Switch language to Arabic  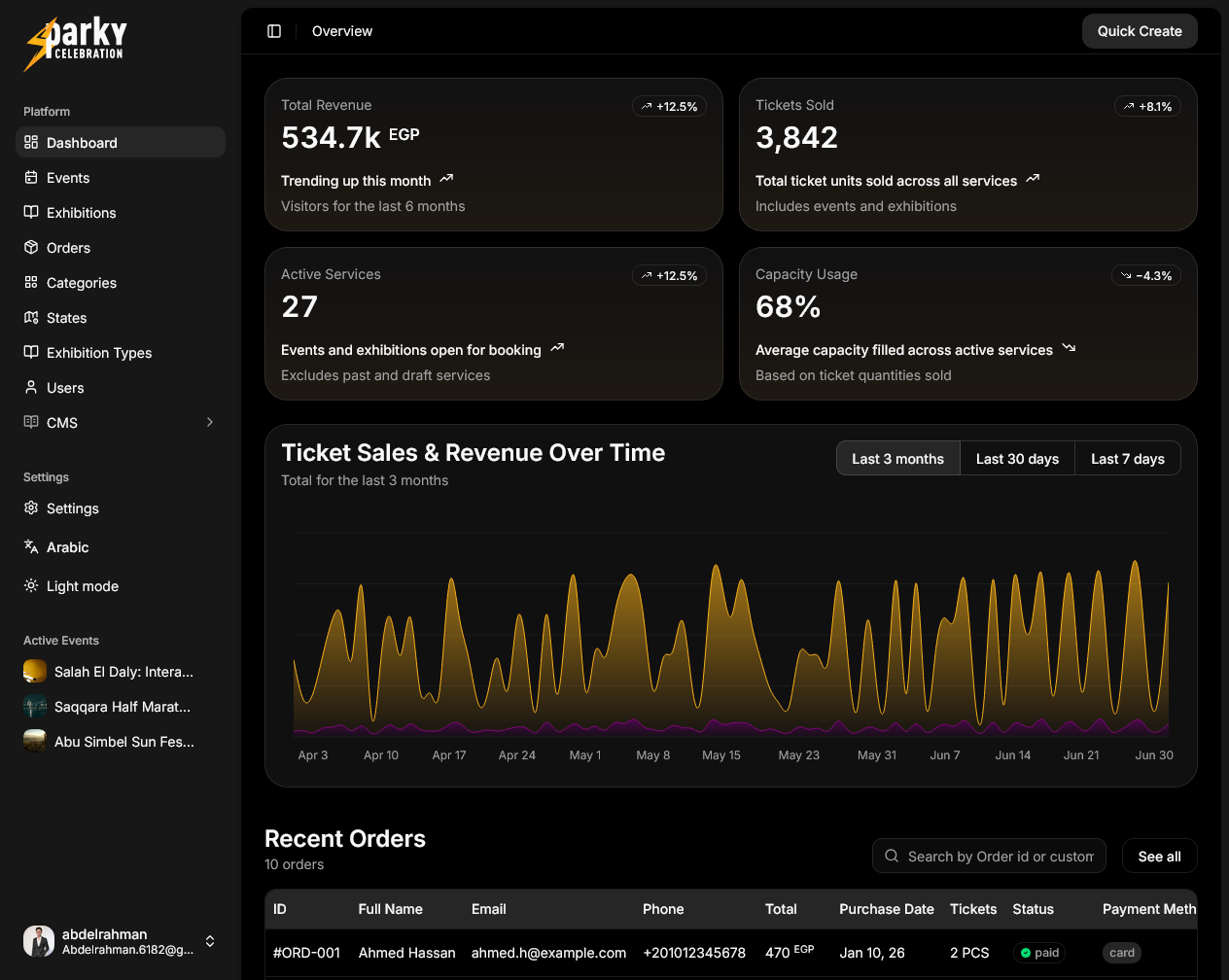point(30,546)
